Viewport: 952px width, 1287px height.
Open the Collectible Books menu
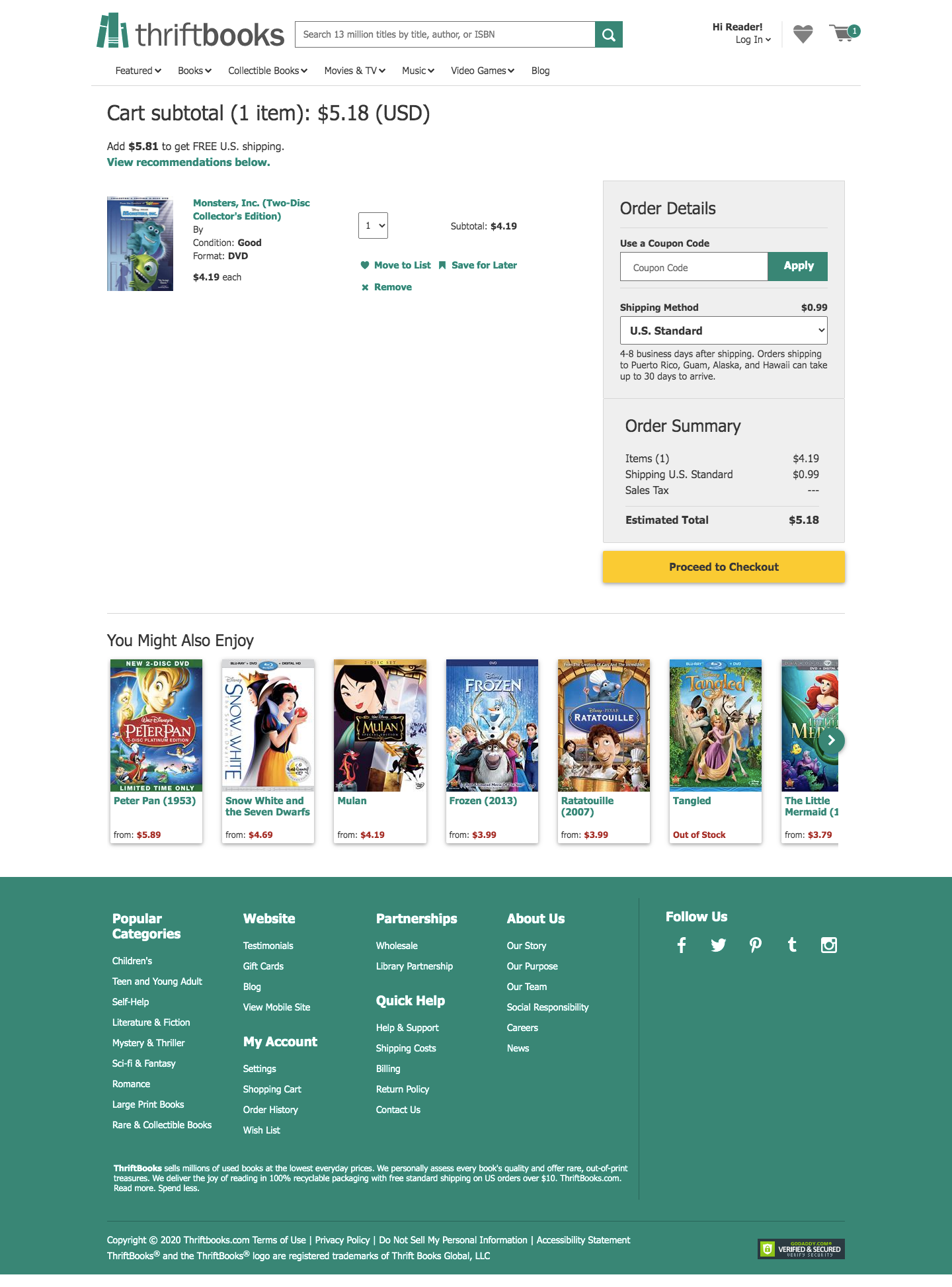(x=268, y=71)
